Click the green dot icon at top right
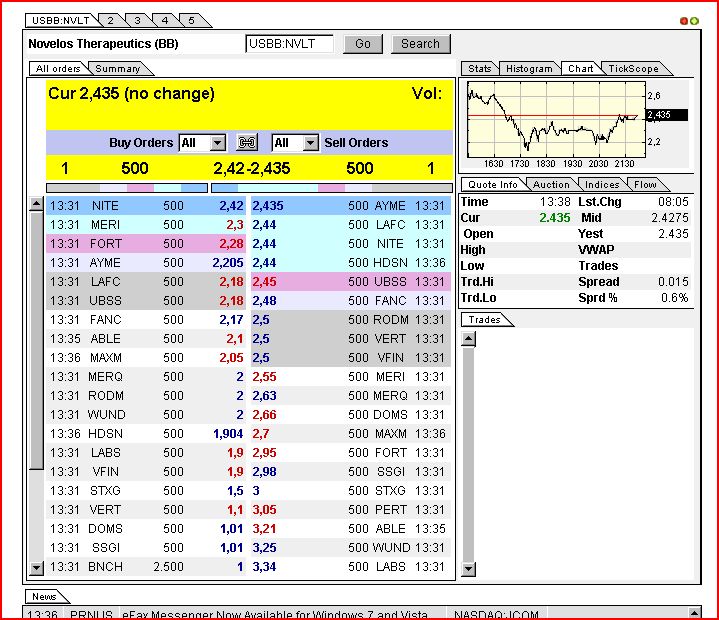This screenshot has height=620, width=719. coord(694,20)
